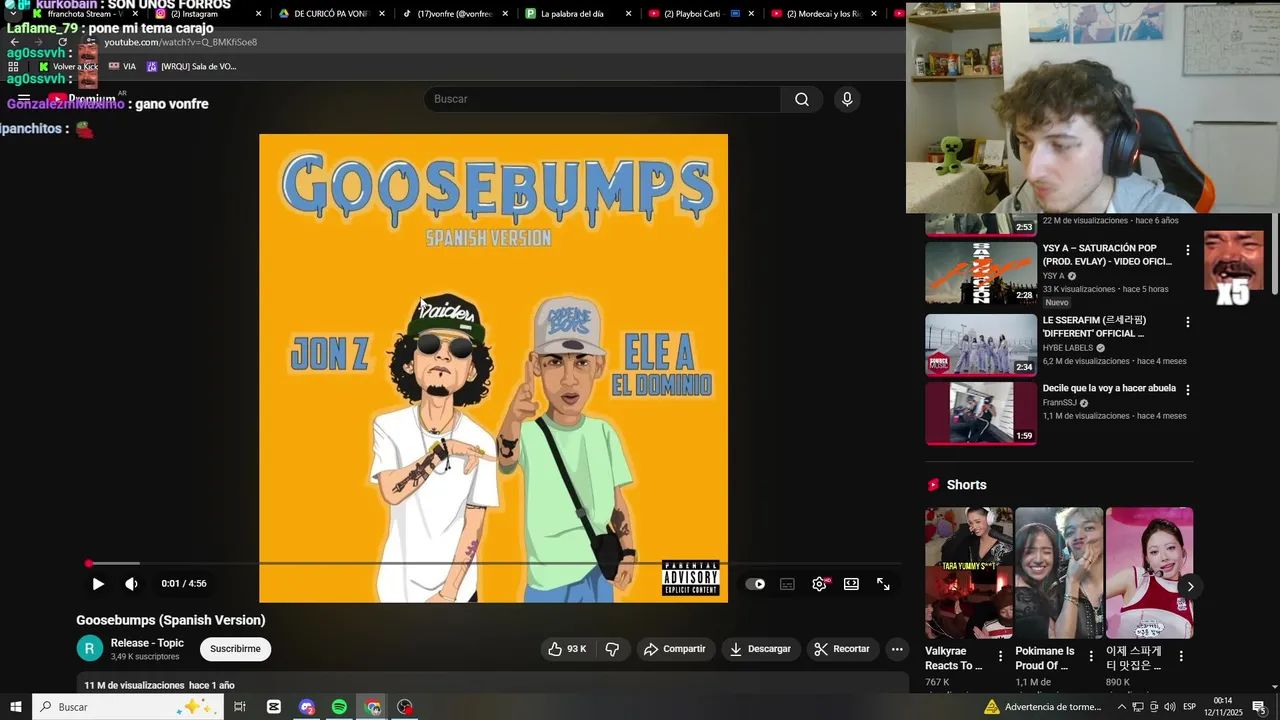Open options for Pokimane short
Screen dimensions: 1280x720
pyautogui.click(x=1091, y=657)
